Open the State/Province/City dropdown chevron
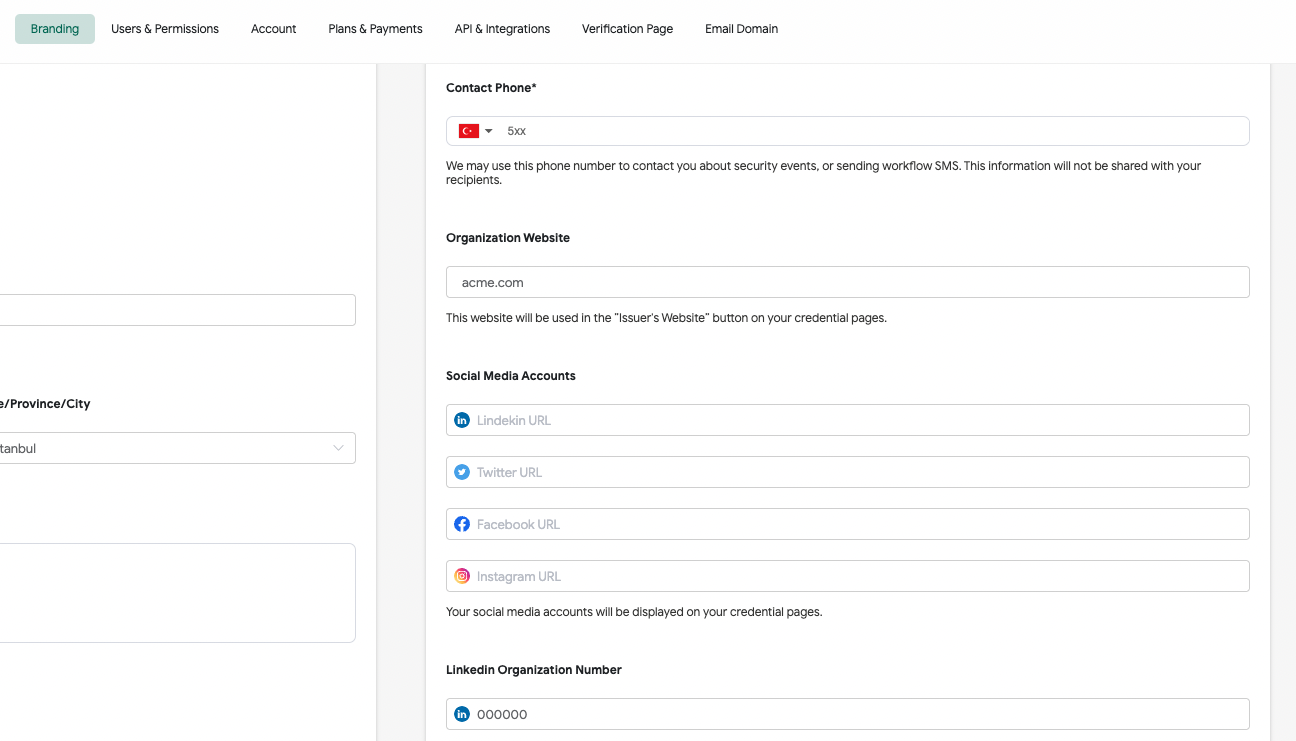This screenshot has height=741, width=1296. coord(338,448)
